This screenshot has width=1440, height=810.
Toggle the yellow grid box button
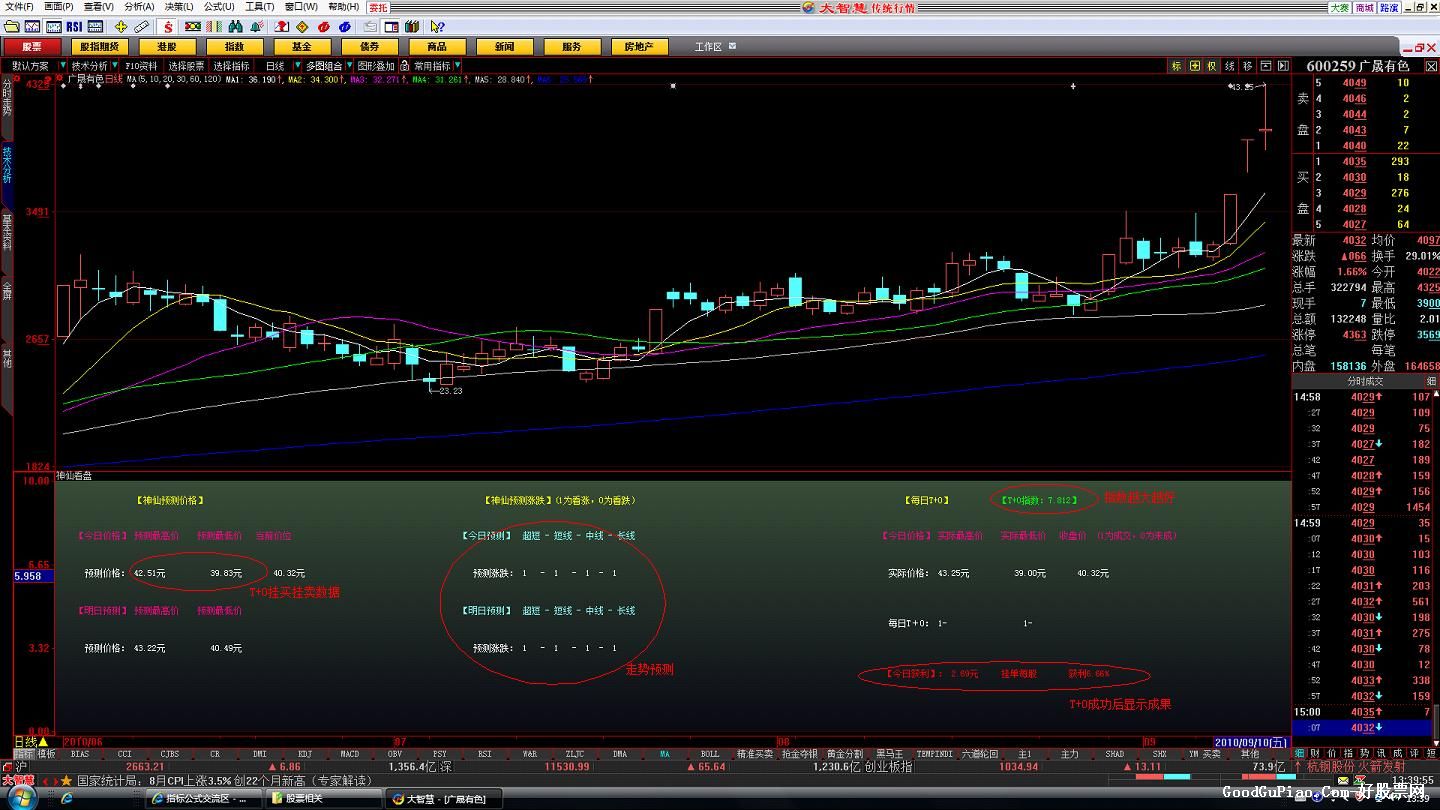[x=1195, y=66]
